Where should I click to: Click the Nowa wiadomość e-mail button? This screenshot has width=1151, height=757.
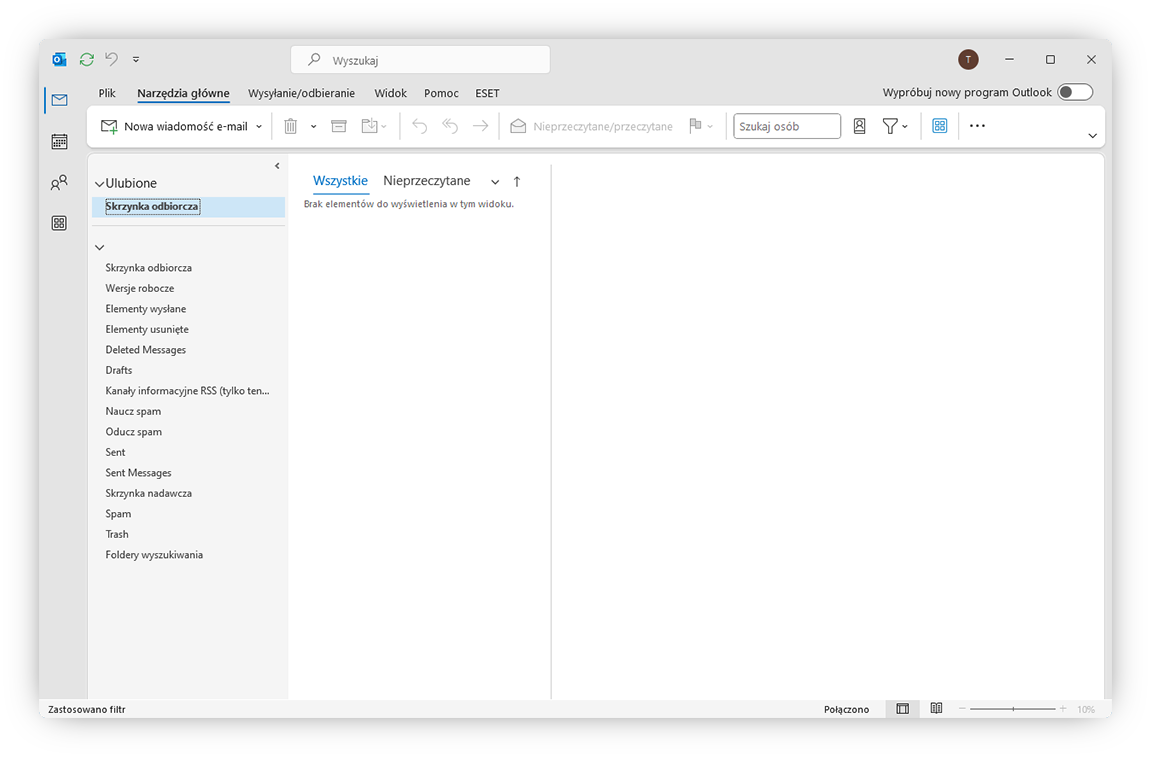[x=178, y=125]
